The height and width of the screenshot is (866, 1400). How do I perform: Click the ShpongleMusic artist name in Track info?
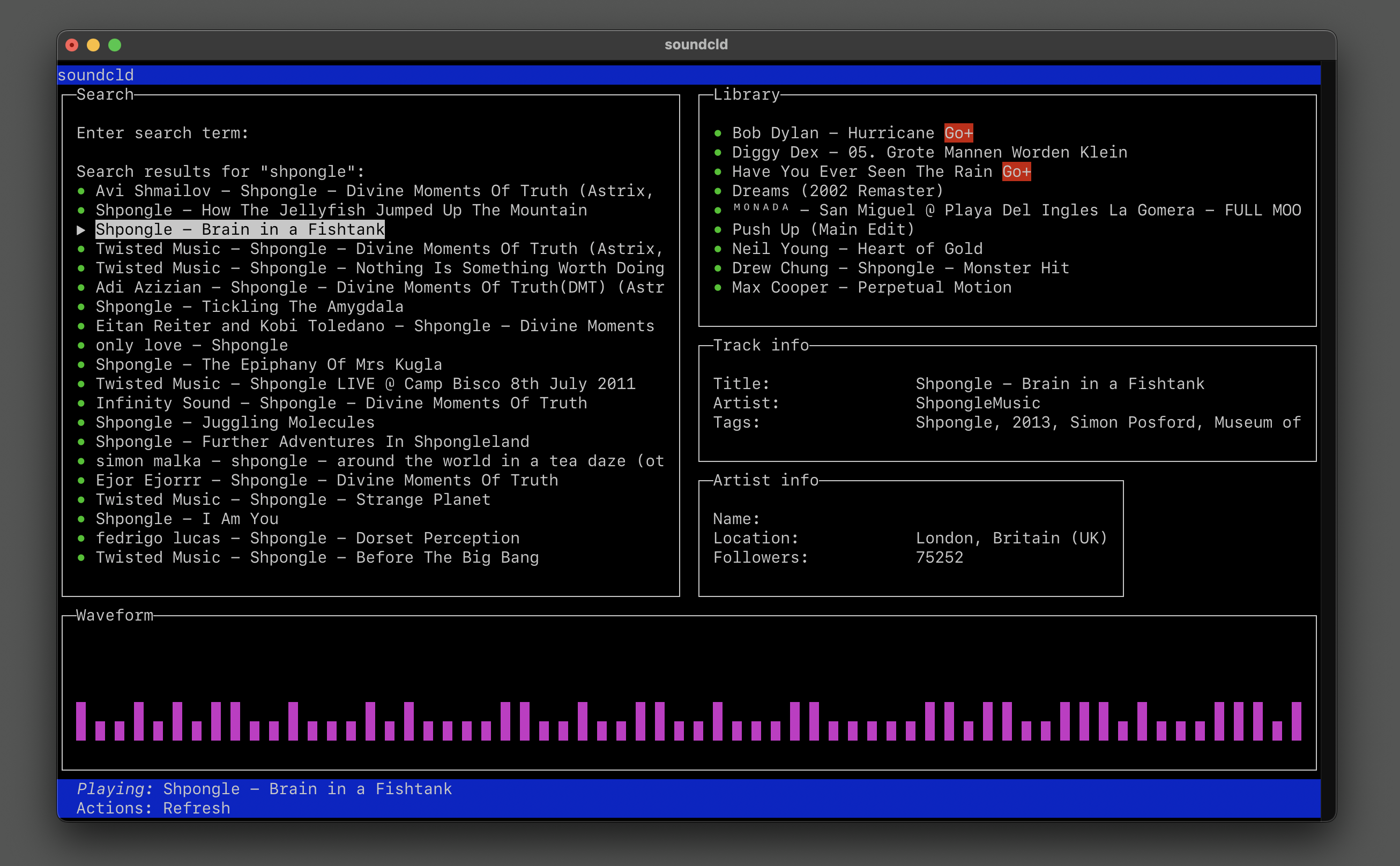coord(977,402)
